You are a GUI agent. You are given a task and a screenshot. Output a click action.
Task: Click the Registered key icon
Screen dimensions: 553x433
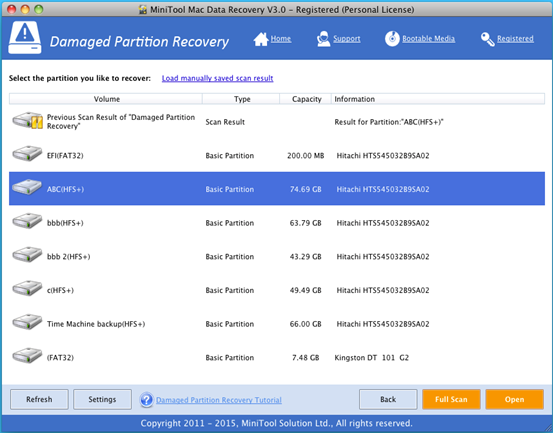point(487,39)
